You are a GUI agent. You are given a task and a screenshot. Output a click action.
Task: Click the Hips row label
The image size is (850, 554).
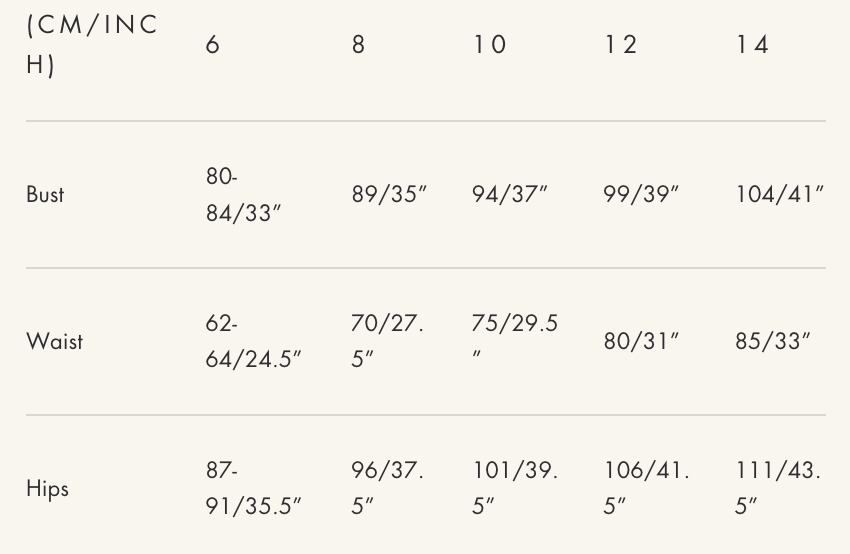pyautogui.click(x=47, y=488)
